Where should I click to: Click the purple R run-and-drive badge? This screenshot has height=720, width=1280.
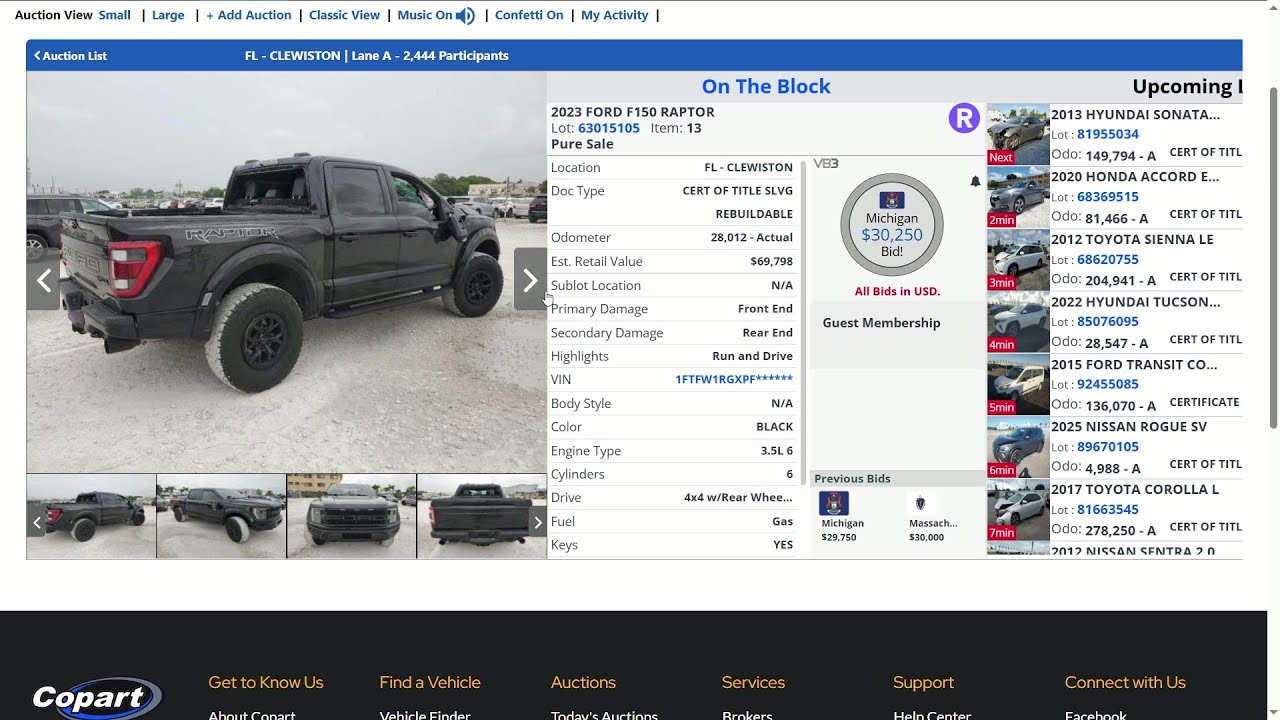[x=964, y=119]
